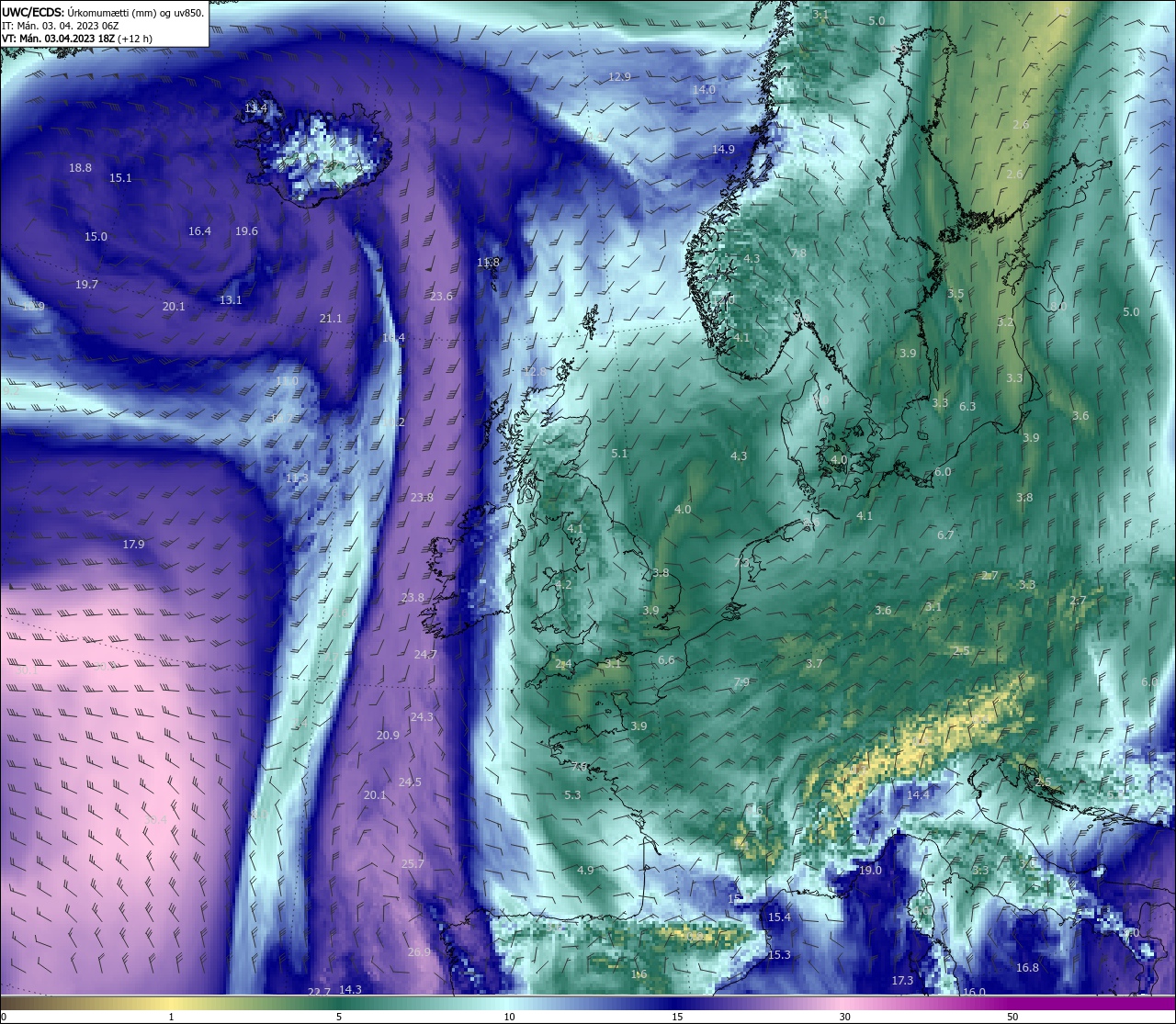Click the 7.8 value over Scandinavia
Screen dimensions: 1176x1024
click(798, 253)
